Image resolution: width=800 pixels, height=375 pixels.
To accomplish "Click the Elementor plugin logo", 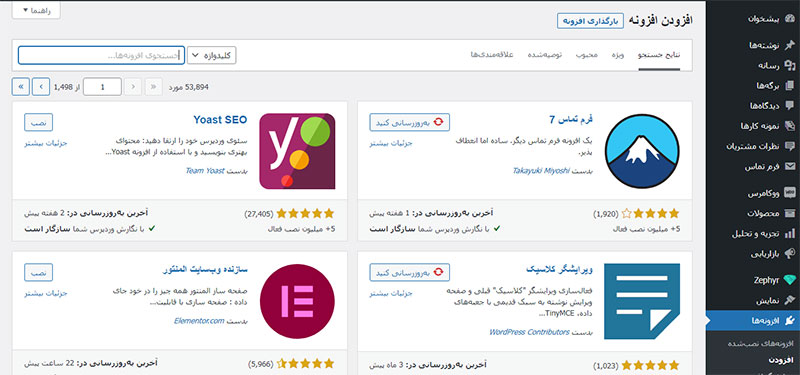I will (x=297, y=301).
